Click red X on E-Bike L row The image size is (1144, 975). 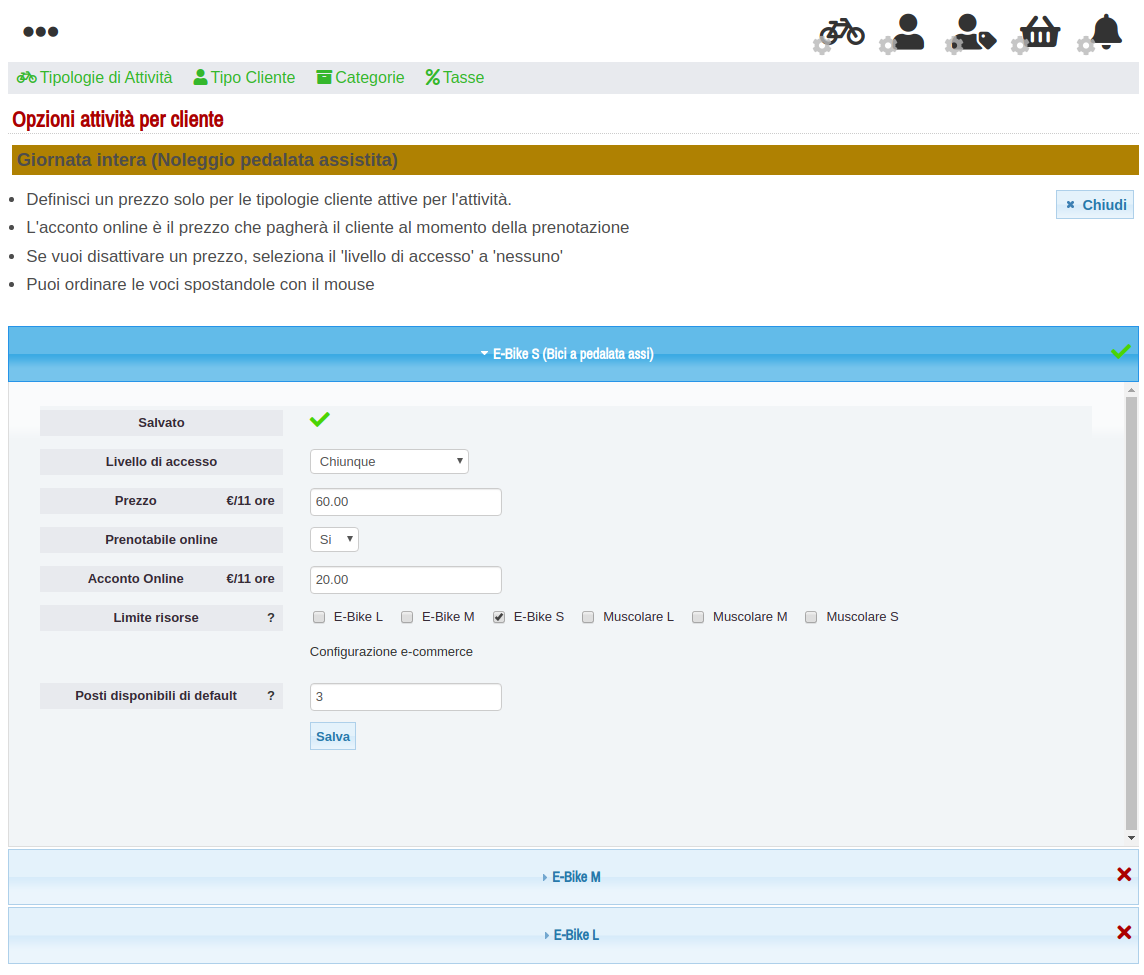[1124, 933]
